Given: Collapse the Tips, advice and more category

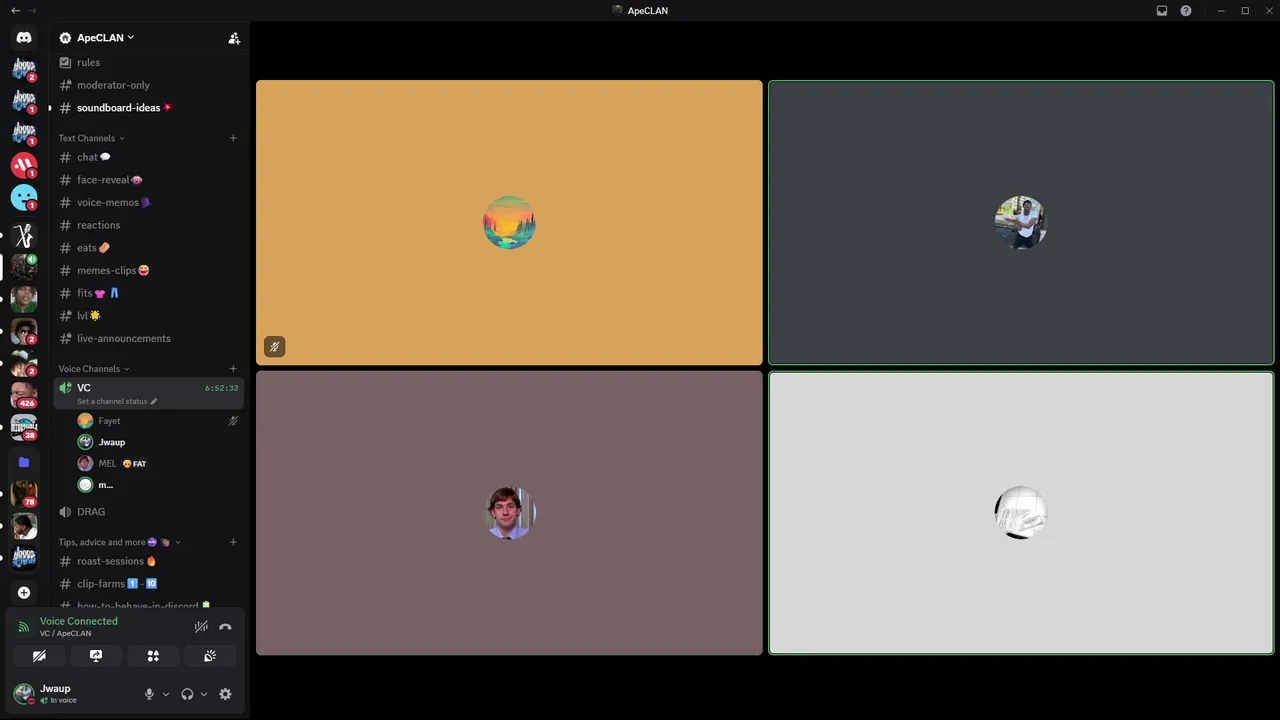Looking at the screenshot, I should click(x=119, y=542).
